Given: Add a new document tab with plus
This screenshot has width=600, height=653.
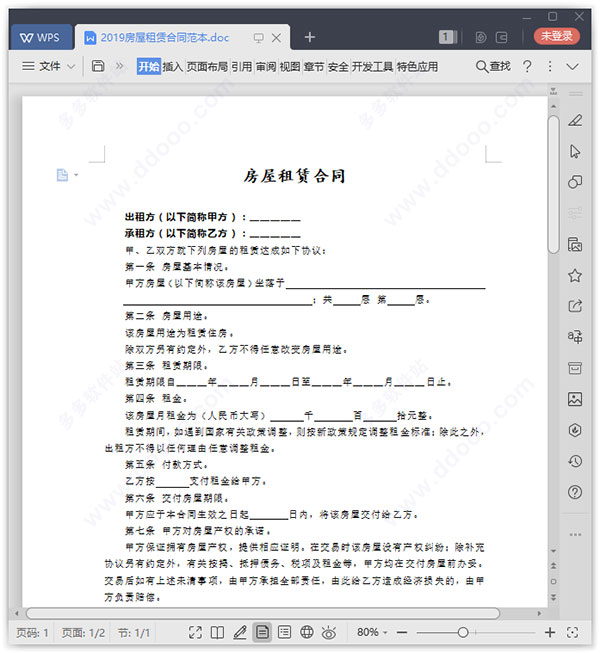Looking at the screenshot, I should [309, 37].
